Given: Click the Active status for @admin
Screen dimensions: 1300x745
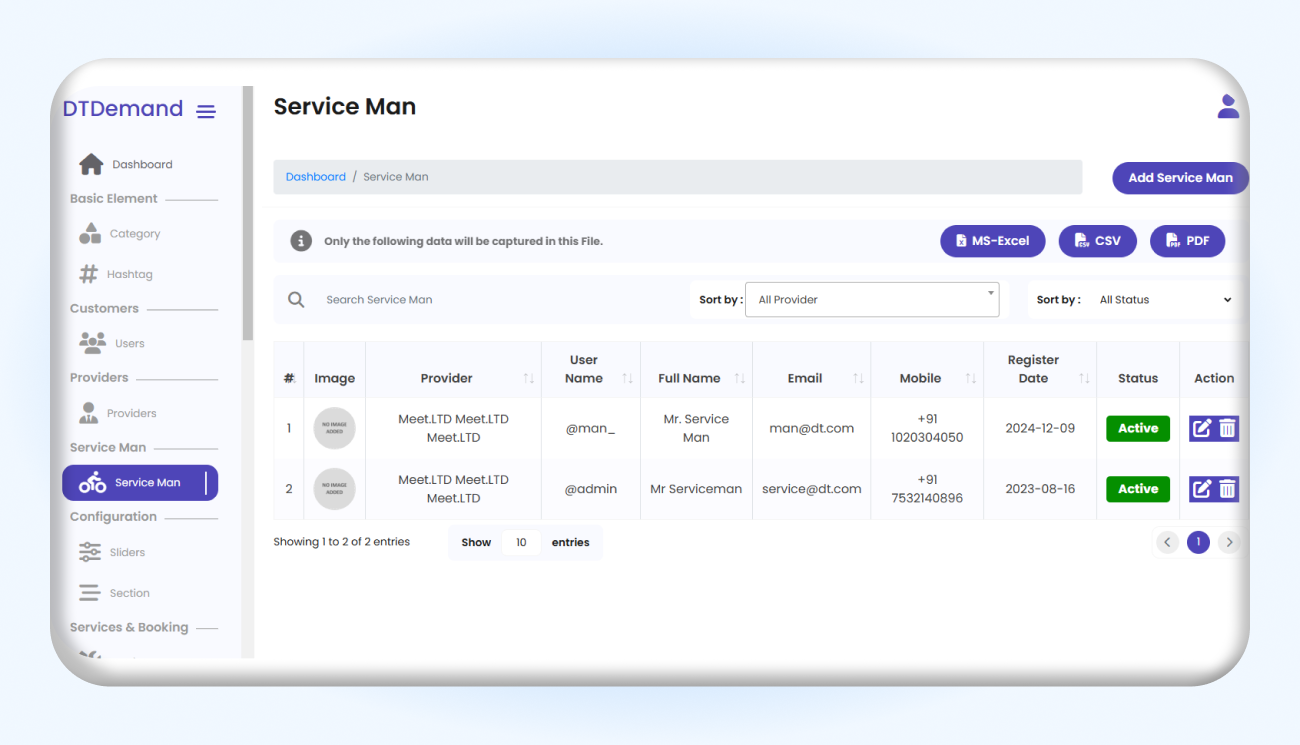Looking at the screenshot, I should point(1138,489).
